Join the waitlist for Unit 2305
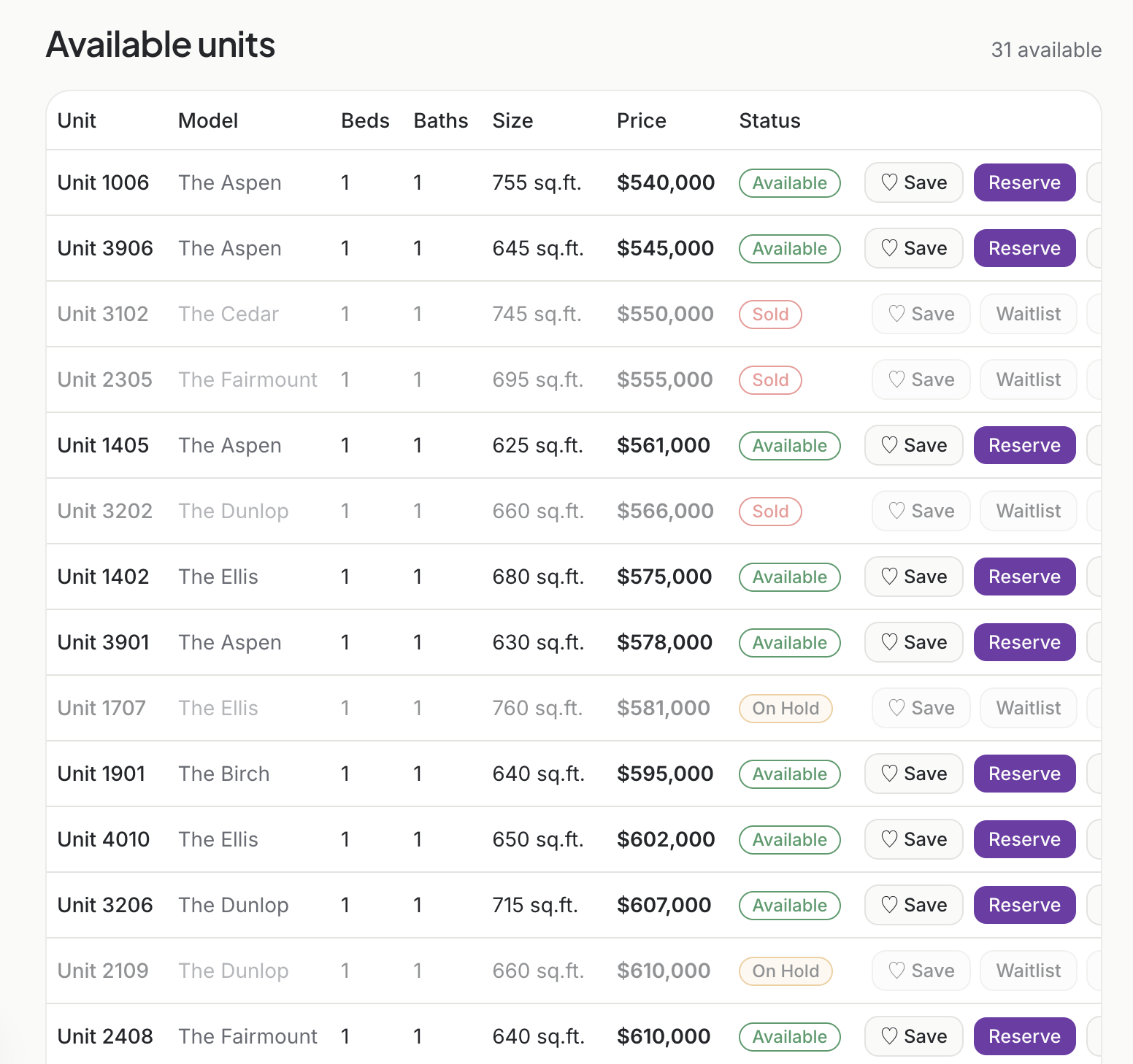Screen dimensions: 1133x1064 click(x=1029, y=379)
